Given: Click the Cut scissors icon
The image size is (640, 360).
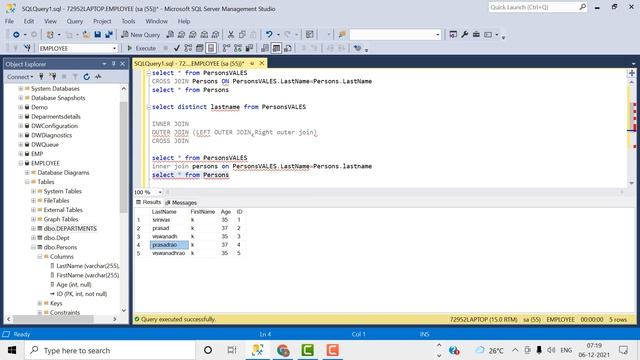Looking at the screenshot, I should coord(231,35).
